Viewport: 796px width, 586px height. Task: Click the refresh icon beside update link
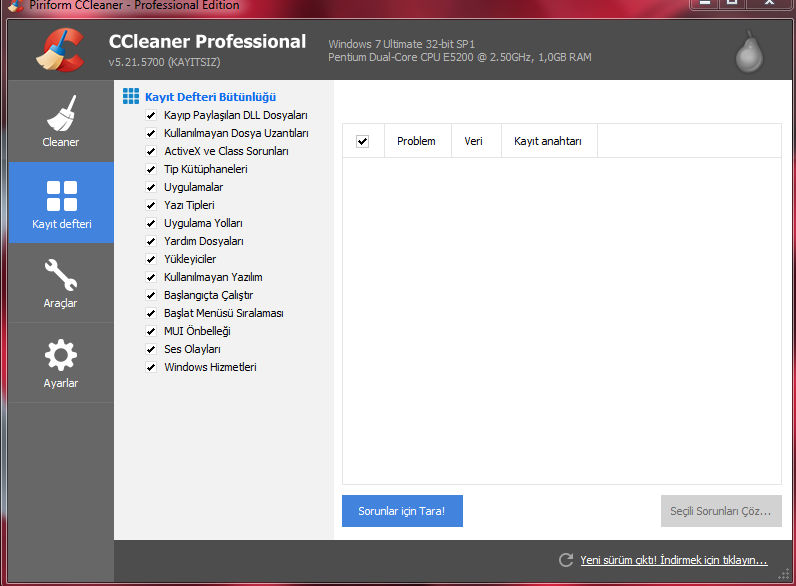(566, 560)
